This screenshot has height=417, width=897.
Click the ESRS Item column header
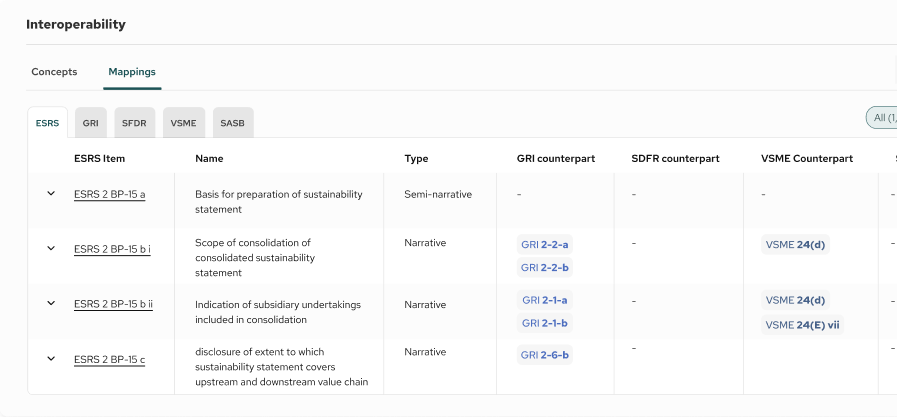(100, 158)
